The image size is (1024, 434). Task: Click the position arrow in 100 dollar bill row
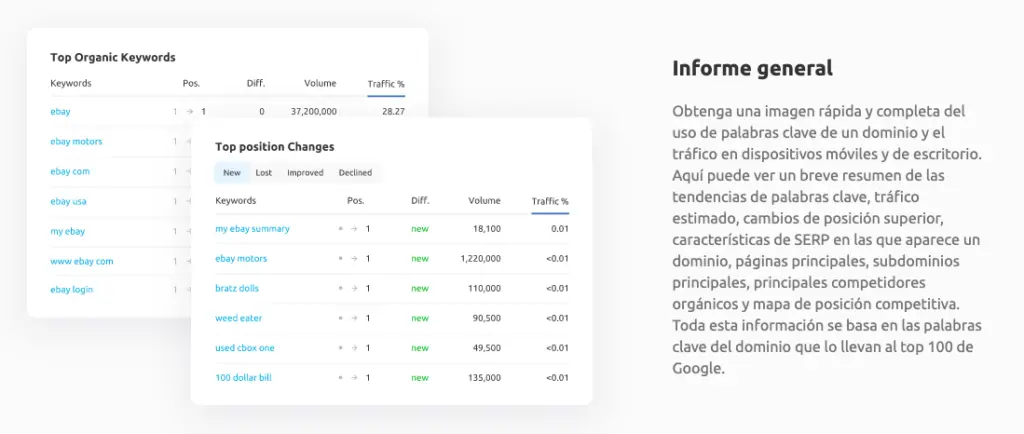pyautogui.click(x=354, y=378)
